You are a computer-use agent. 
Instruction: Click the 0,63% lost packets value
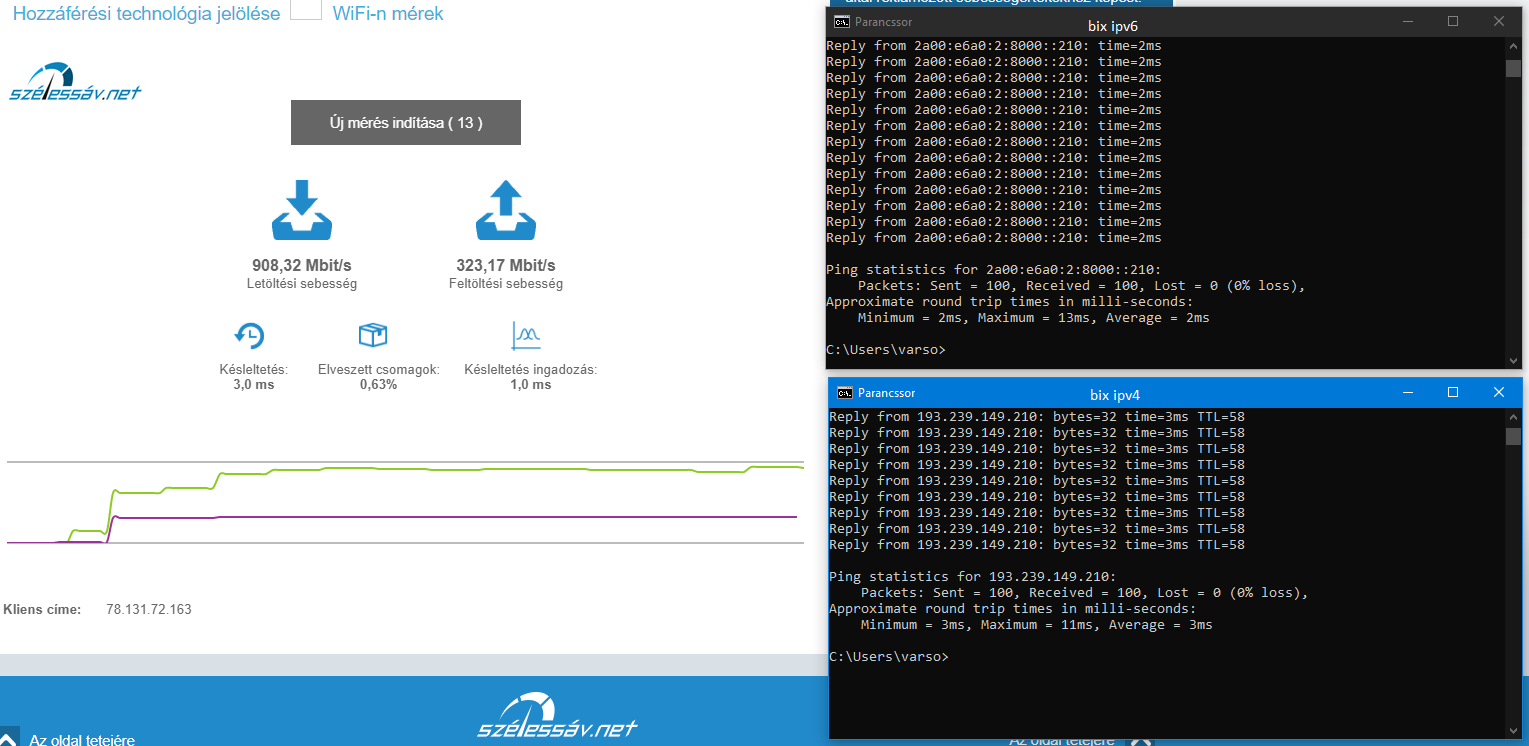(x=378, y=385)
